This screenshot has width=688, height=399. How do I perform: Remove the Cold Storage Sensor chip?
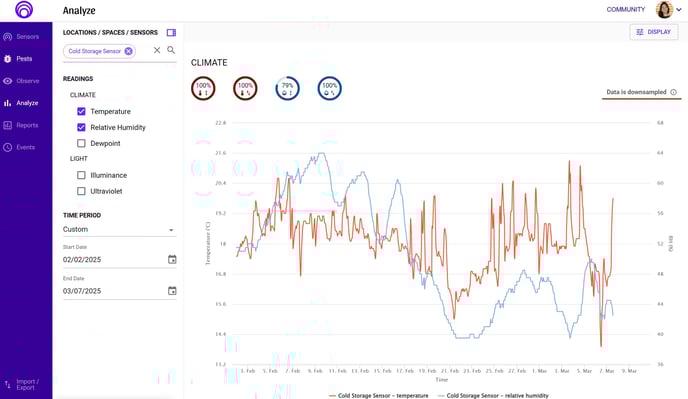click(x=128, y=51)
